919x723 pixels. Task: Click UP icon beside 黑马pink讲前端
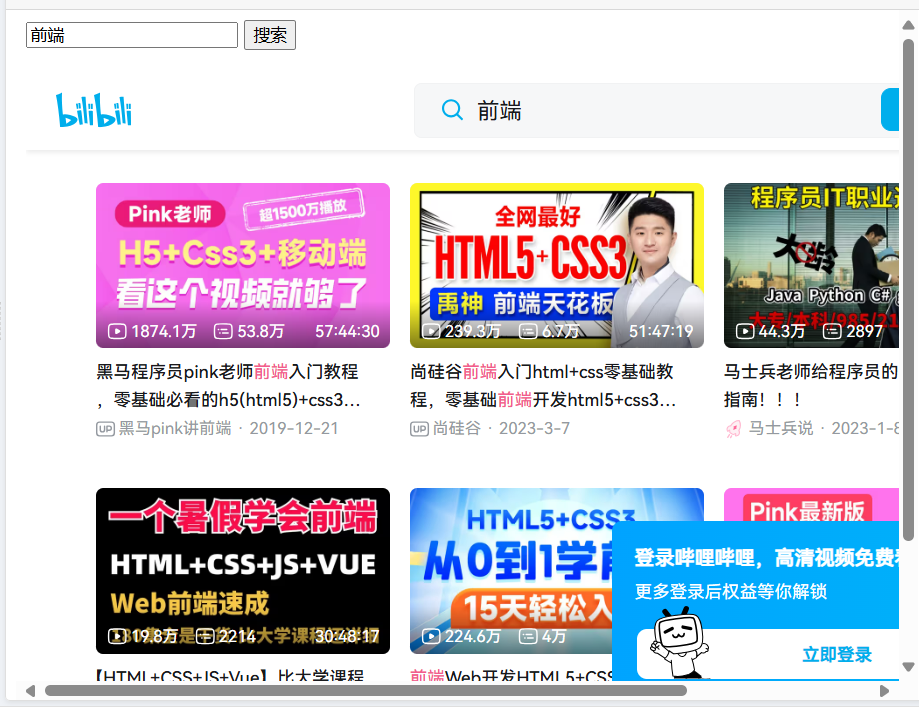click(105, 429)
